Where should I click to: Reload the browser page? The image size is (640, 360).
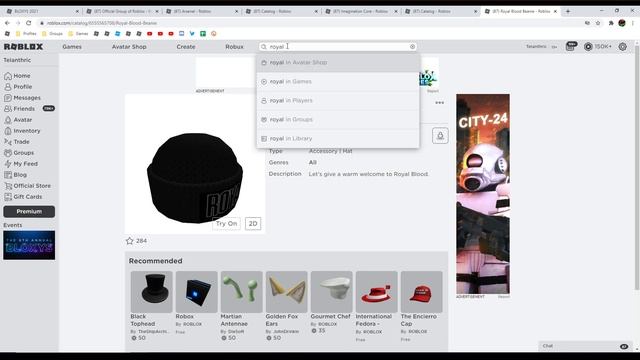29,23
